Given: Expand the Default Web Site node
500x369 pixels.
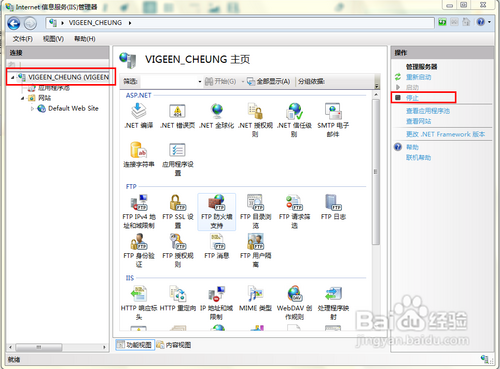Looking at the screenshot, I should click(32, 109).
